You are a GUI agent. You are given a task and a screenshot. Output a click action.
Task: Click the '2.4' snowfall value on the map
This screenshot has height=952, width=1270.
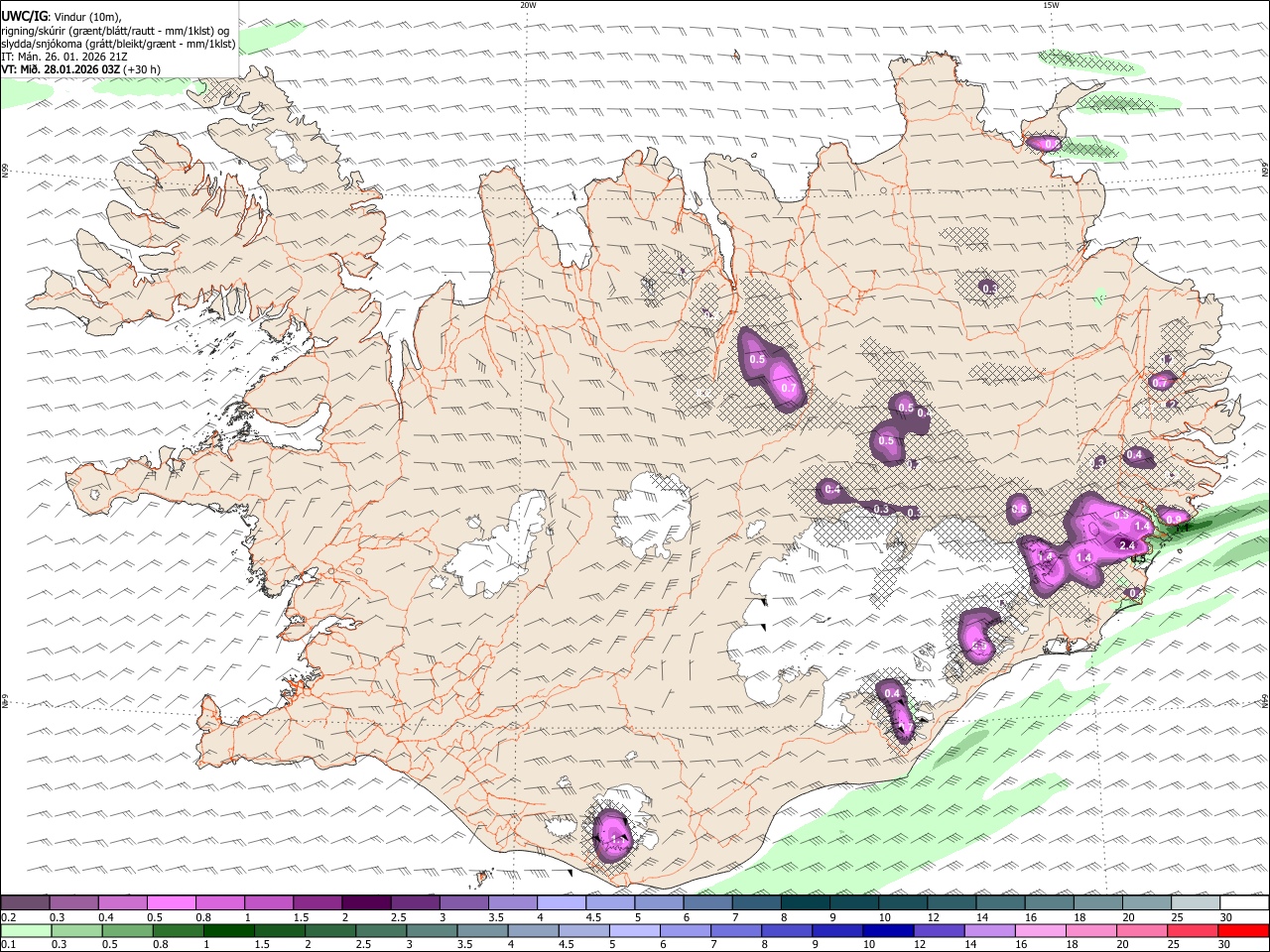[1127, 545]
